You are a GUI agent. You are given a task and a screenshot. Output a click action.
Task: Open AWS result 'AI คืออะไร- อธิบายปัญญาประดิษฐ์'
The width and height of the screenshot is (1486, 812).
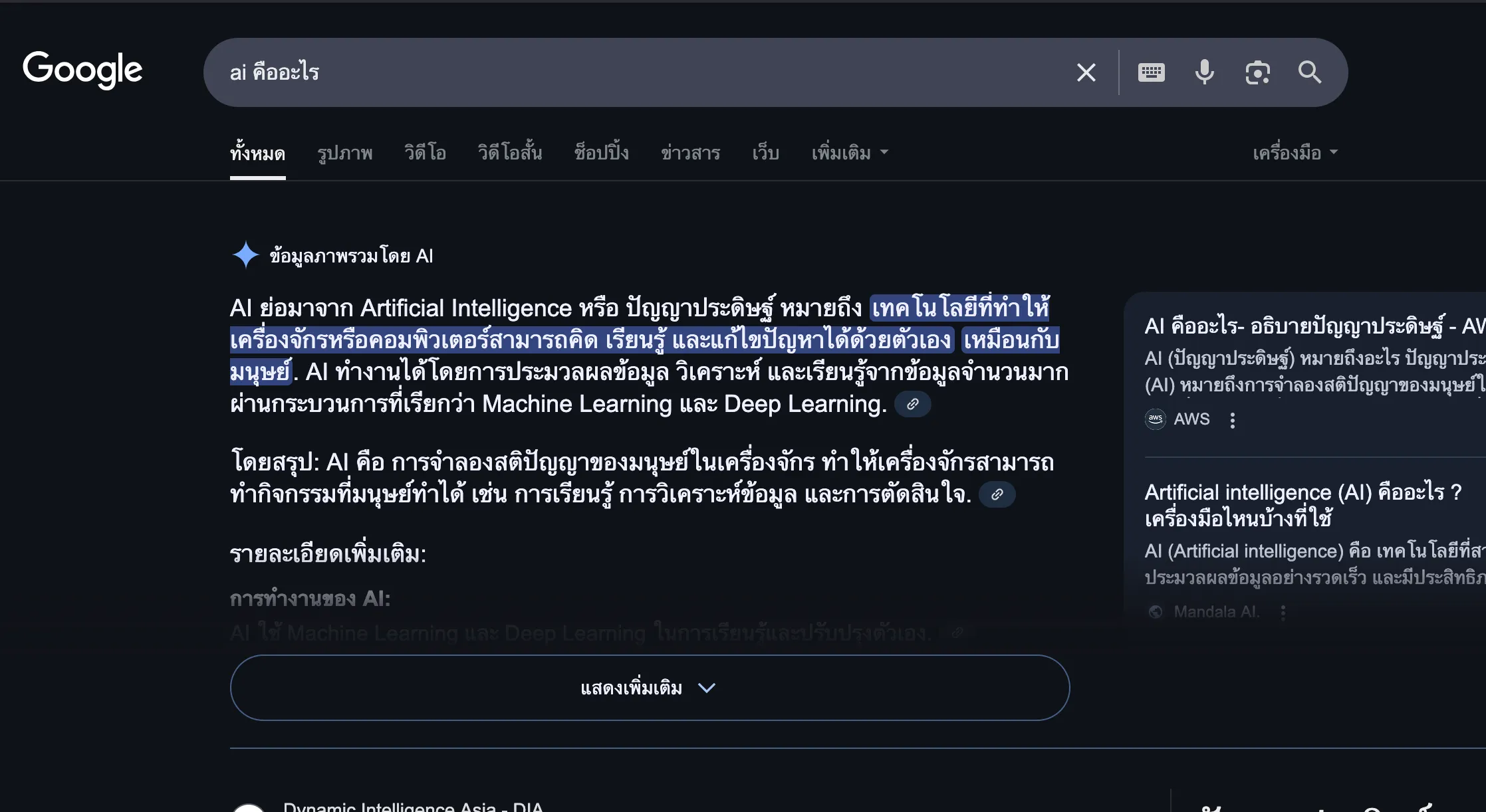click(1314, 326)
